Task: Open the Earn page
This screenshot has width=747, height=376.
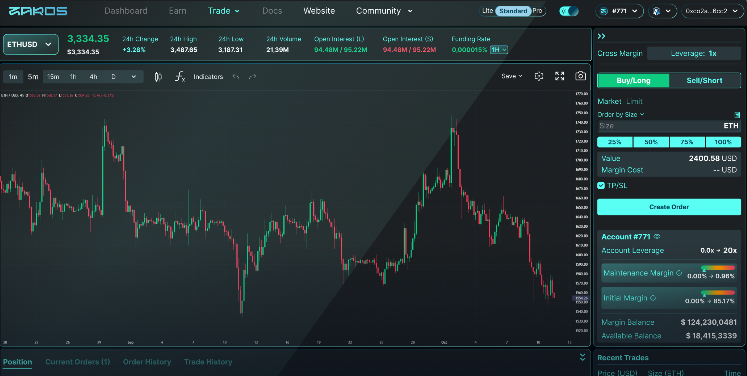Action: (x=177, y=11)
